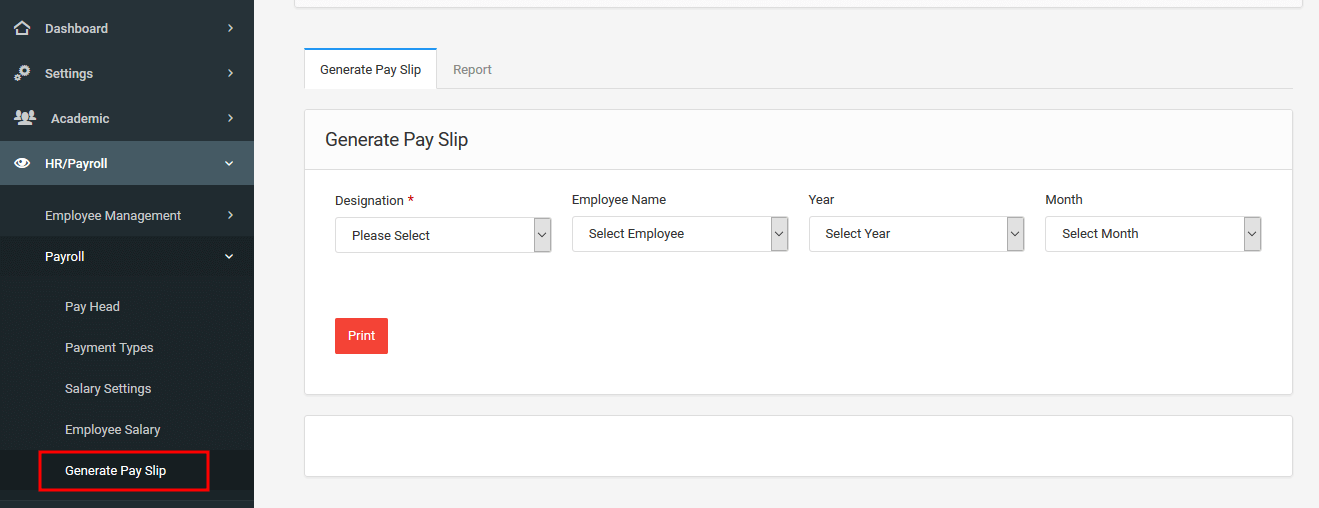1319x508 pixels.
Task: Expand the Dashboard chevron arrow
Action: 230,28
